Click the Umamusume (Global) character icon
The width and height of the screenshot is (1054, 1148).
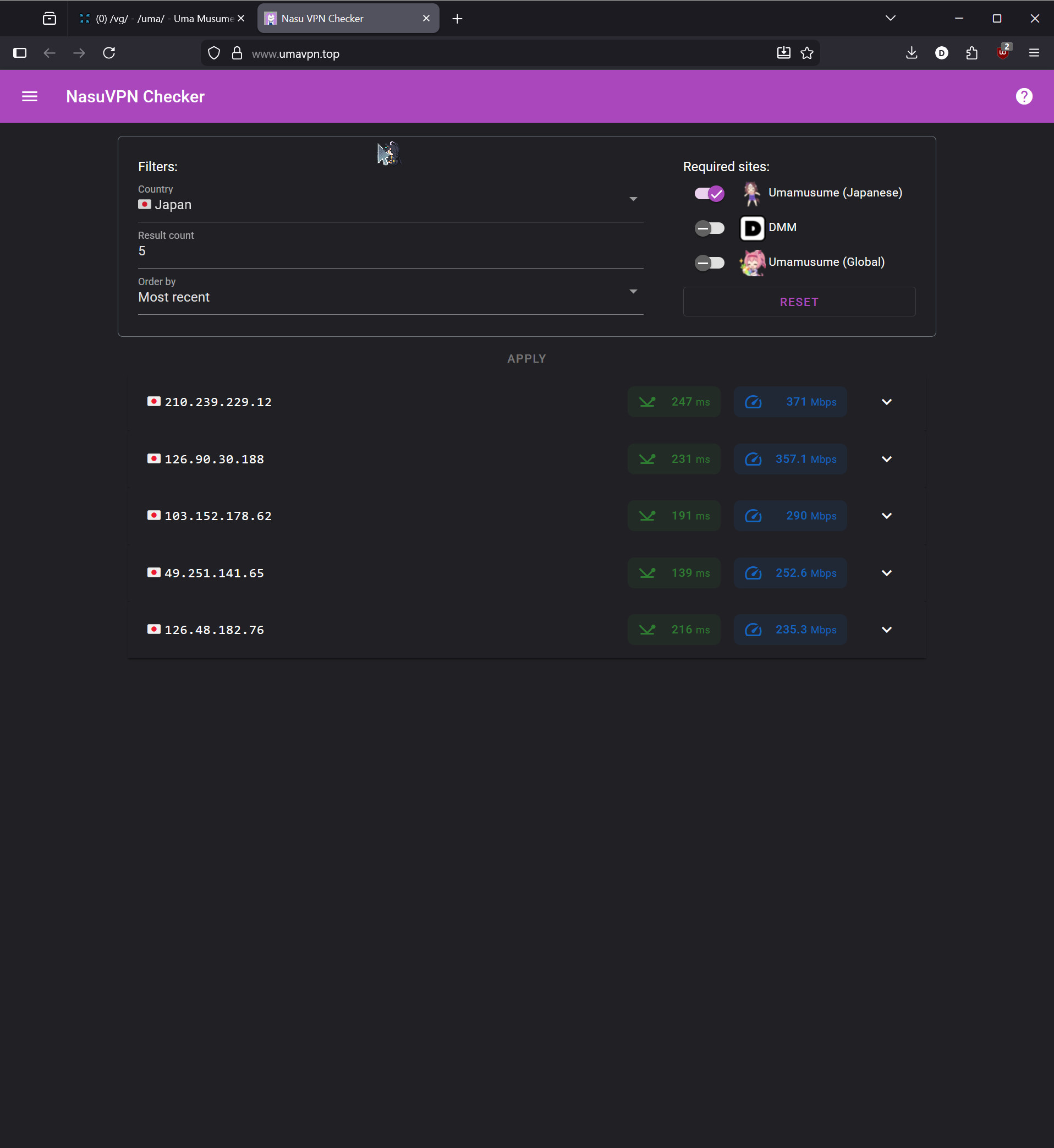[751, 263]
